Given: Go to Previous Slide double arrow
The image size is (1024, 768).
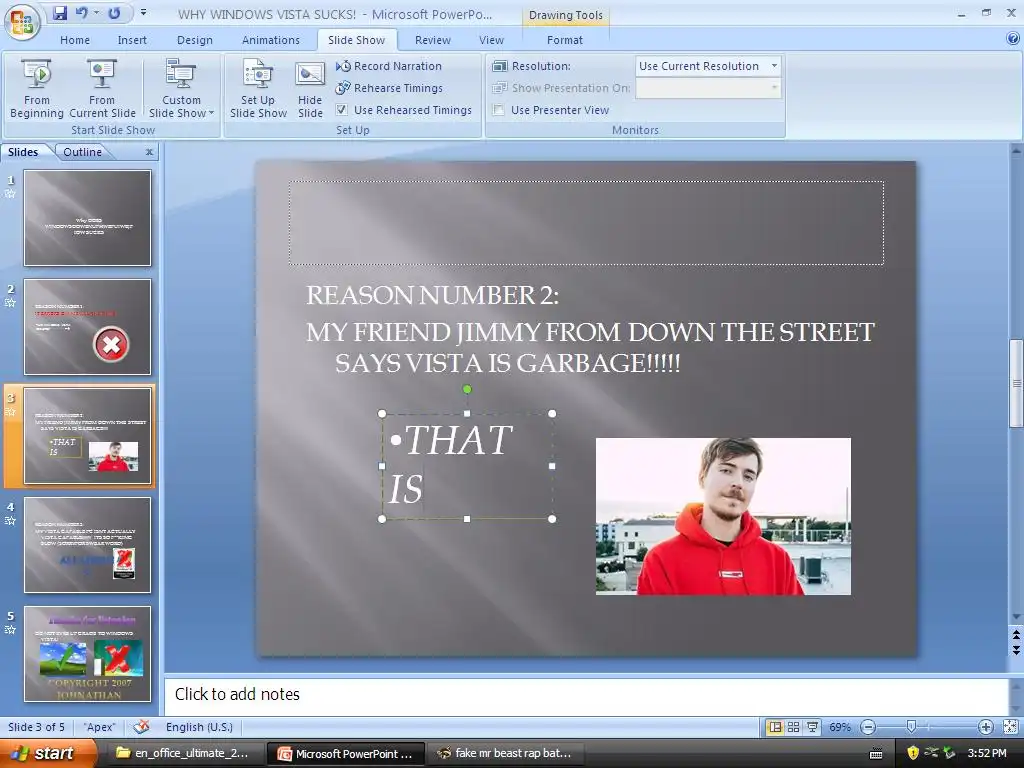Looking at the screenshot, I should (1016, 635).
